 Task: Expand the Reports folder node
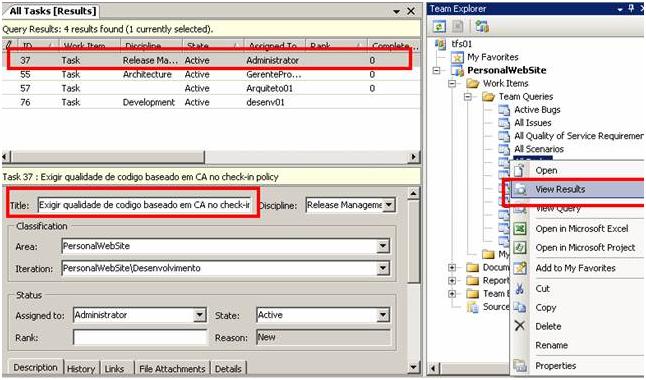[452, 281]
